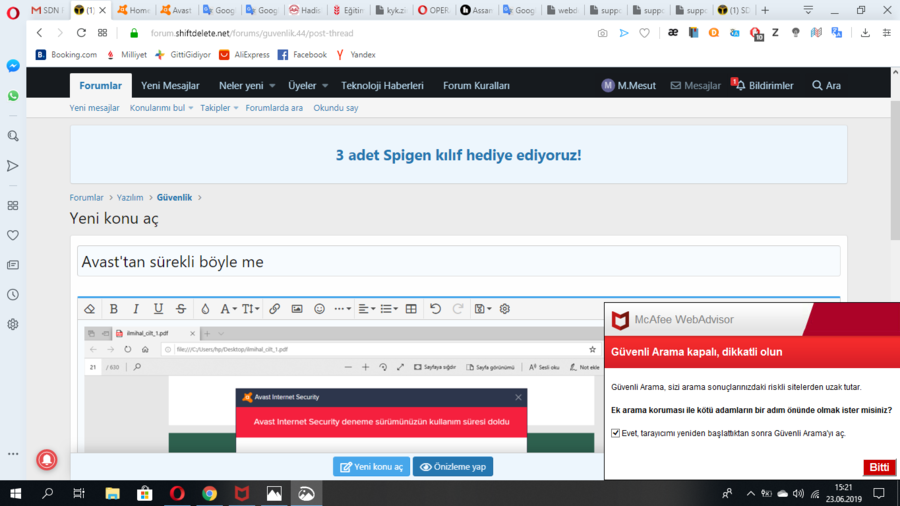The image size is (900, 506).
Task: Expand the Üyeler navigation dropdown
Action: pos(307,86)
